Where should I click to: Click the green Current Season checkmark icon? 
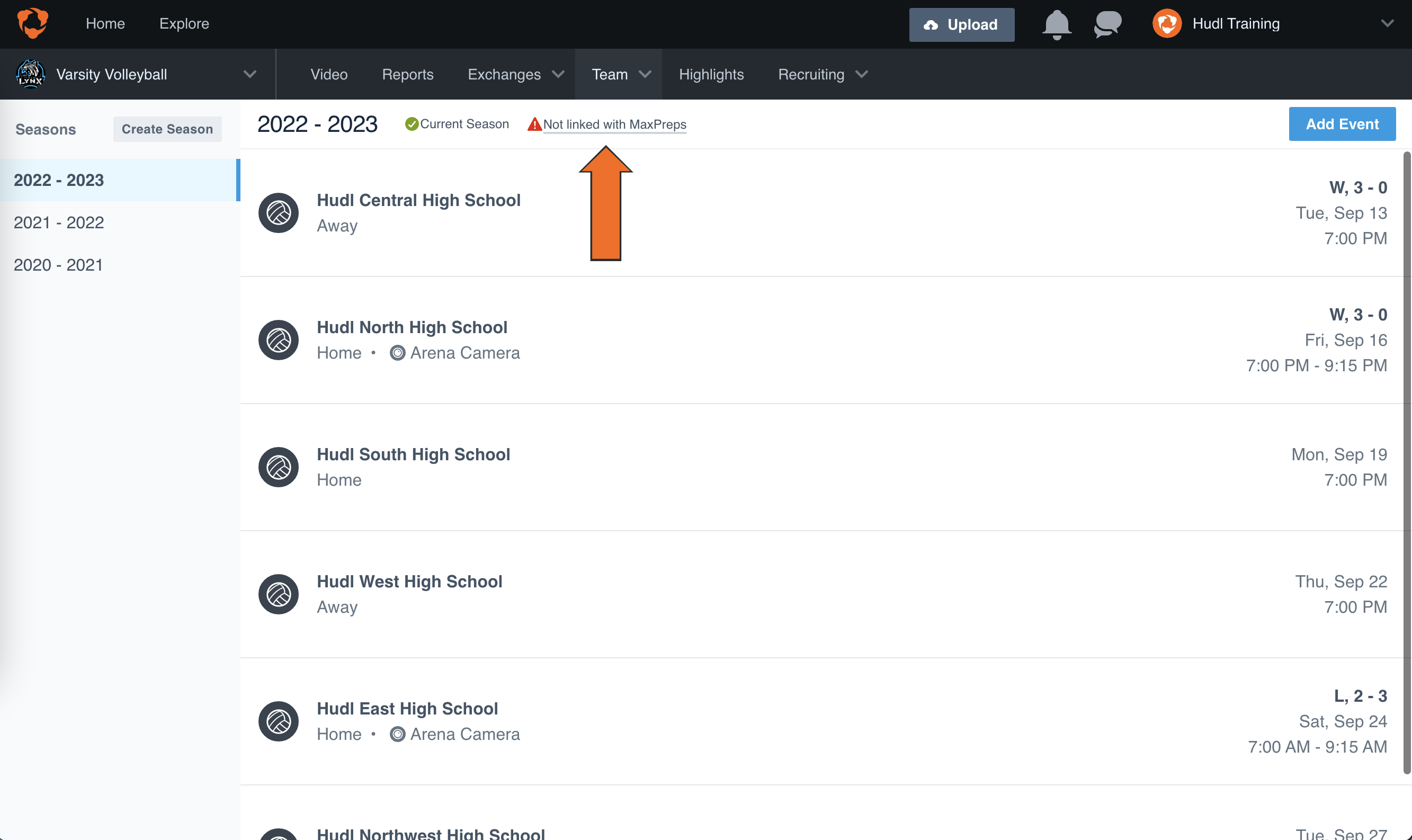tap(412, 124)
